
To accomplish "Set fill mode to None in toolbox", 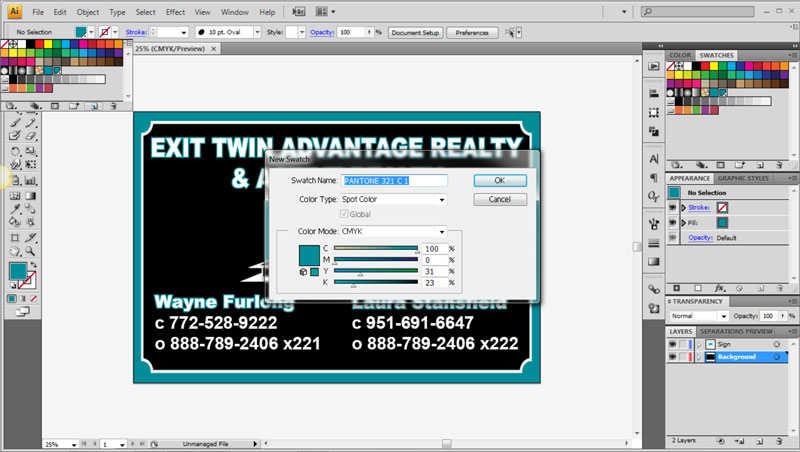I will [x=34, y=298].
